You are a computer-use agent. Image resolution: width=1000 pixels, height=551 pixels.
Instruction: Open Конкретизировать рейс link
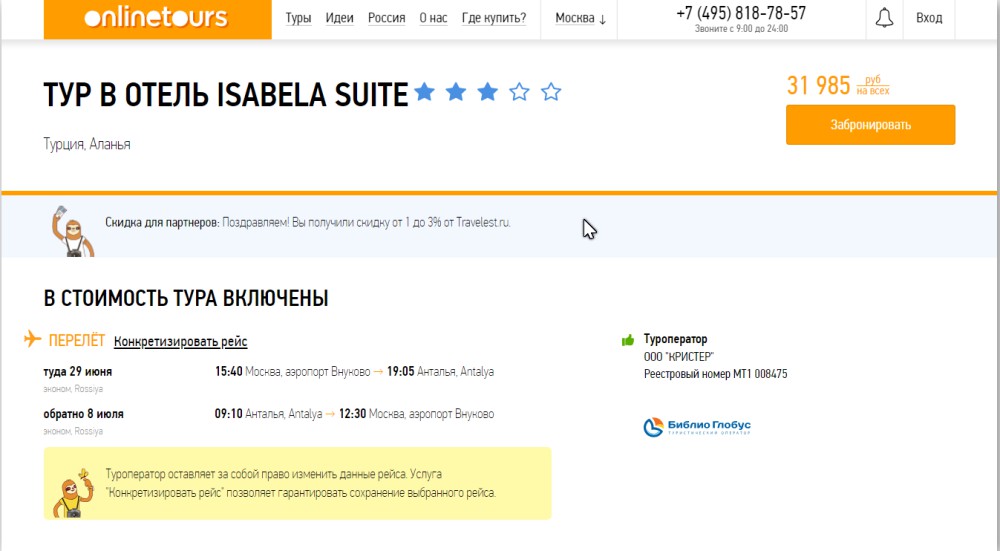180,341
